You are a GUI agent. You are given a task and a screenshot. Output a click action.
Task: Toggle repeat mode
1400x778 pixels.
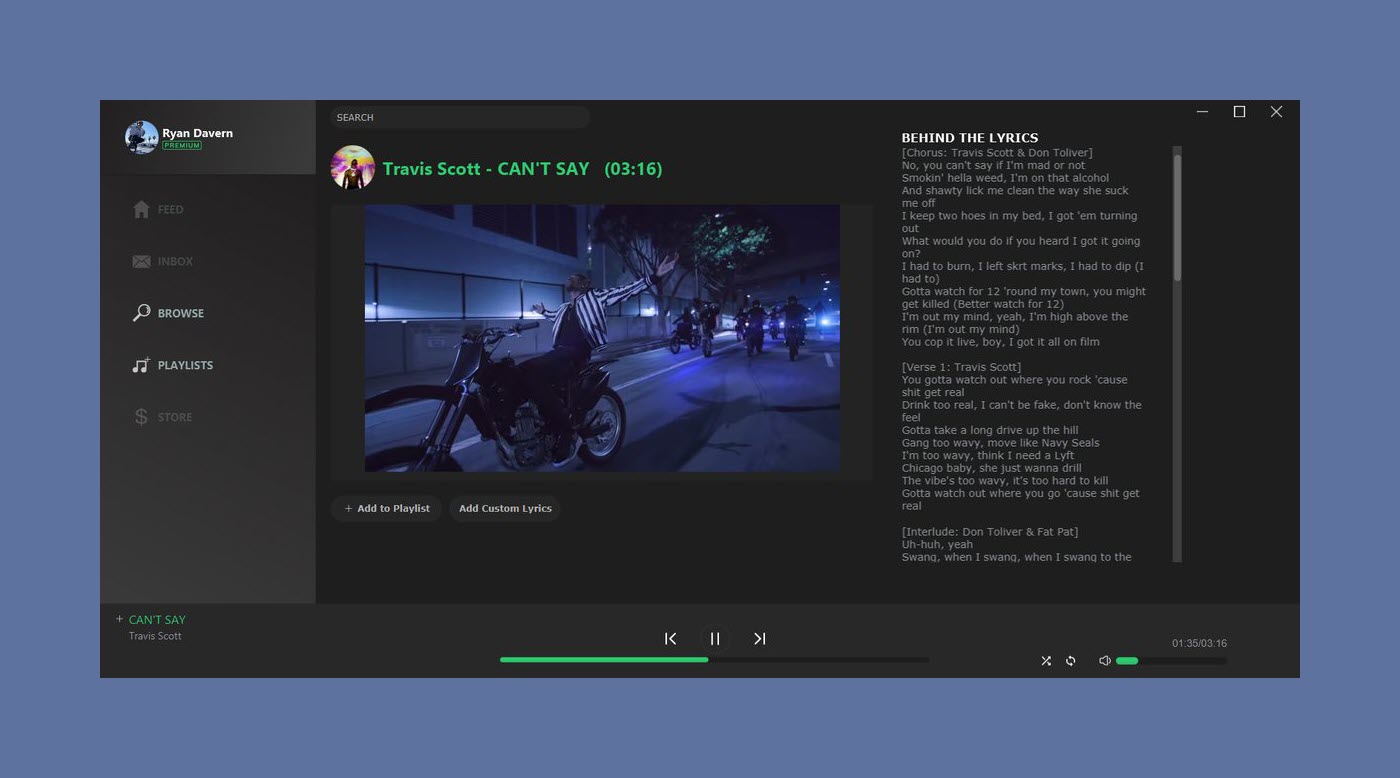1071,661
